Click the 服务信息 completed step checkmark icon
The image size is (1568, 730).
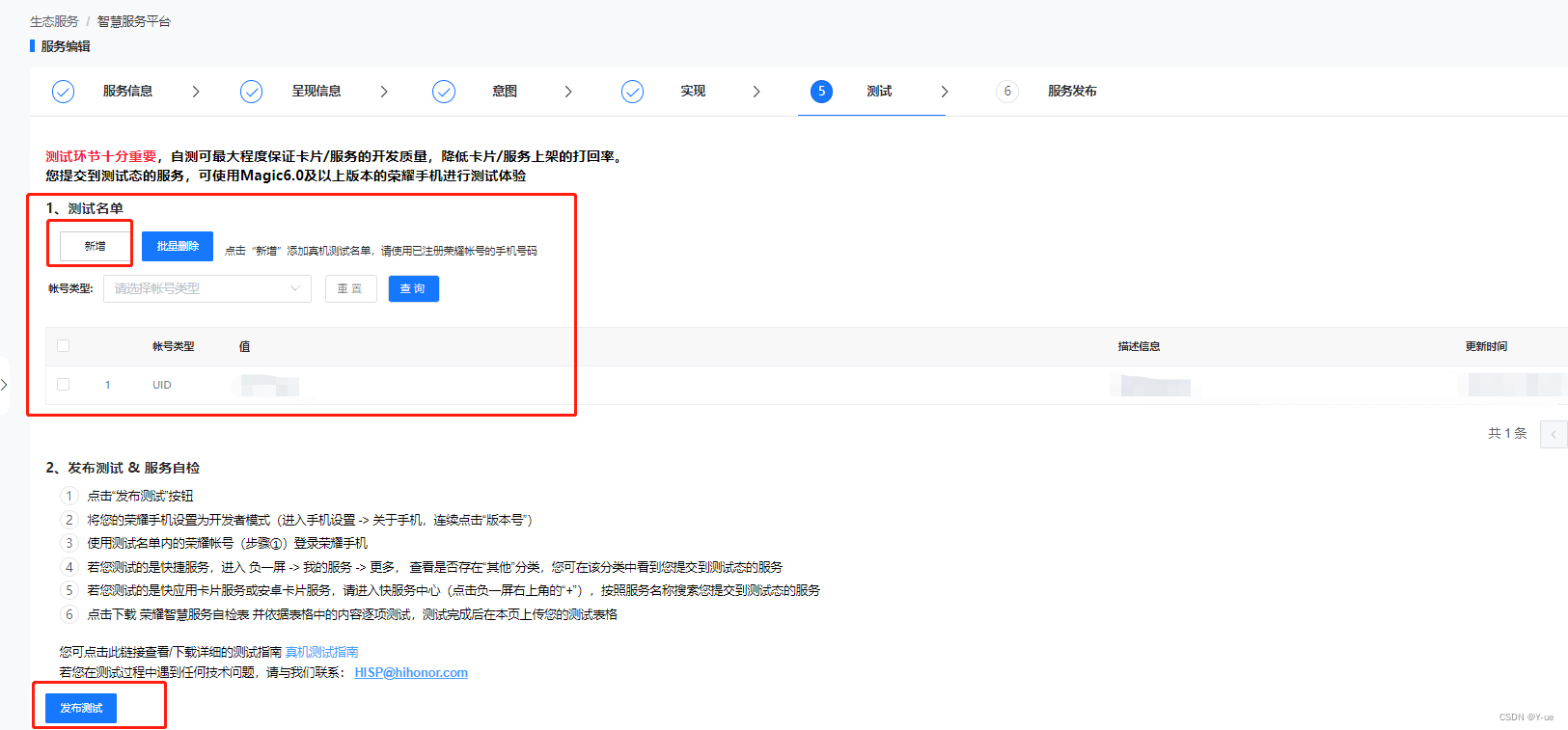63,92
